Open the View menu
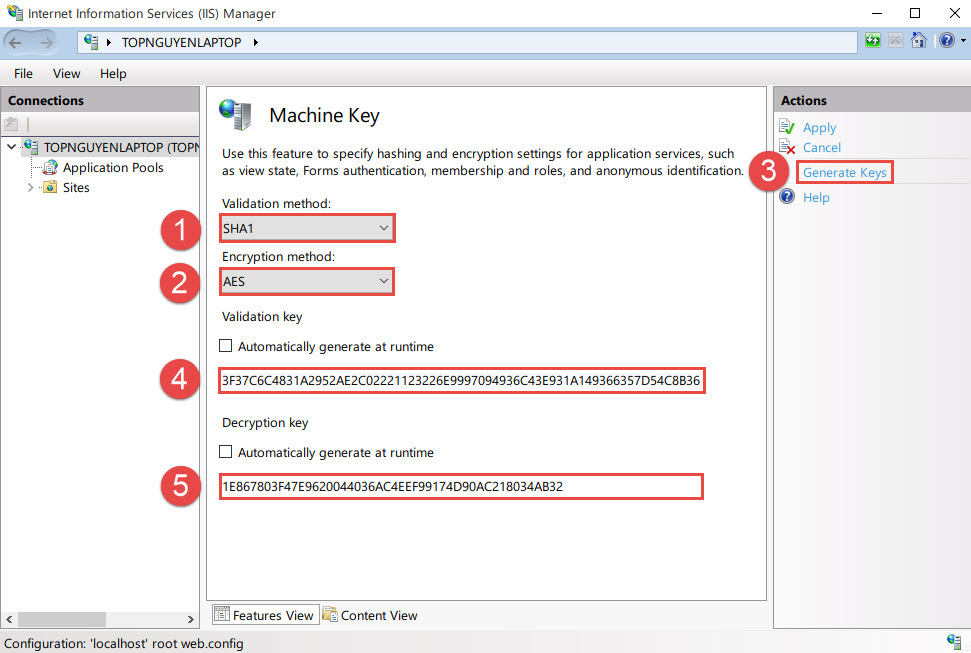This screenshot has width=971, height=653. coord(66,73)
